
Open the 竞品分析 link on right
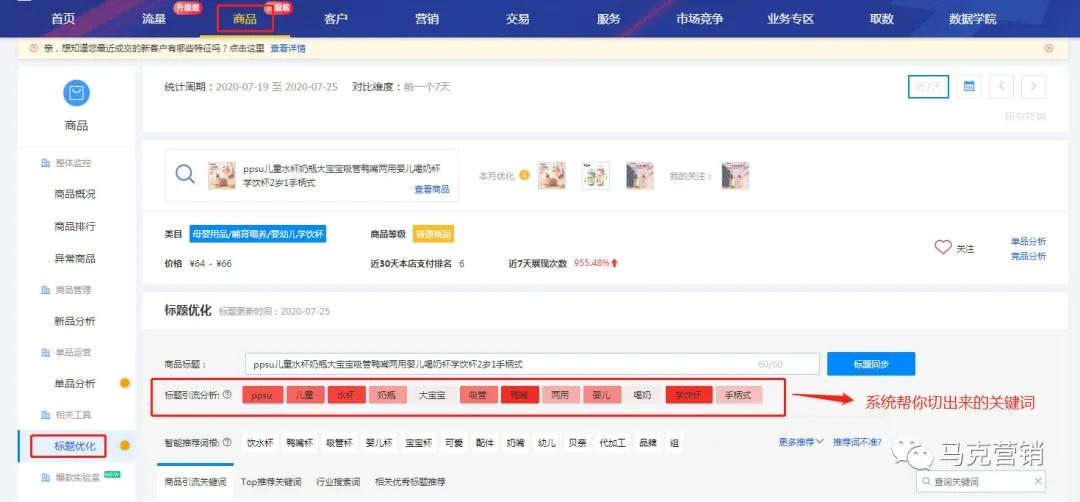pos(1028,256)
